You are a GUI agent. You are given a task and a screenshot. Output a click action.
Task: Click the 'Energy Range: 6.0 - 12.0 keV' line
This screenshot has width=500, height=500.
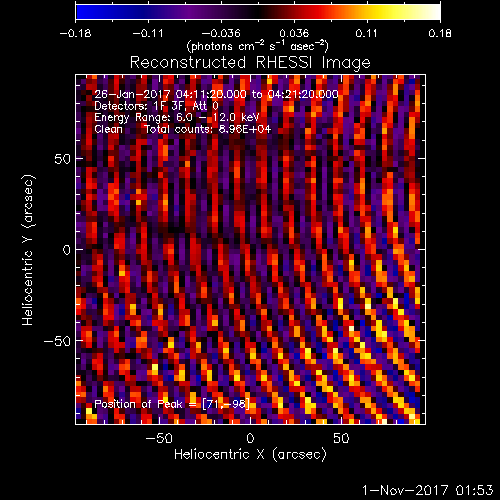(177, 118)
